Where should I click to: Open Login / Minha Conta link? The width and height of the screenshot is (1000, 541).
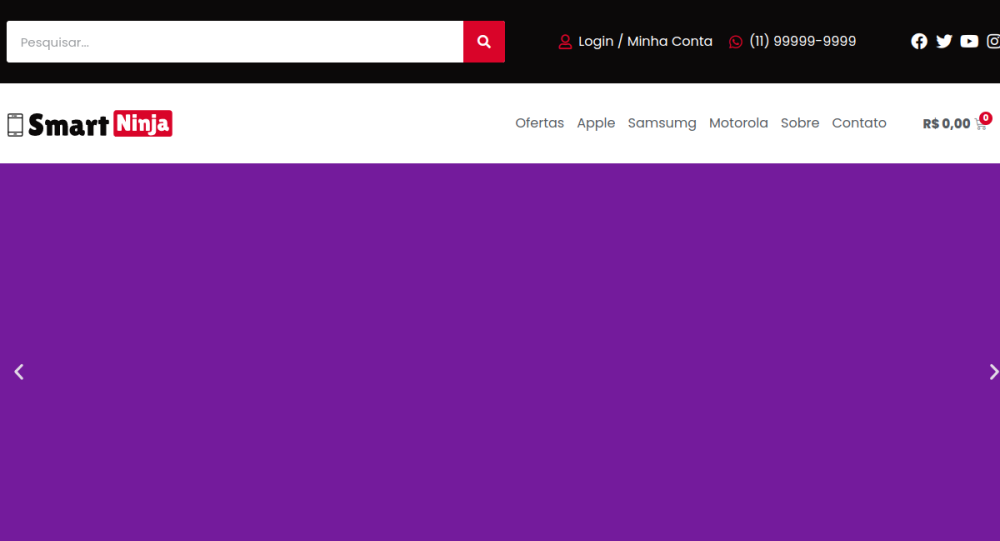(645, 41)
